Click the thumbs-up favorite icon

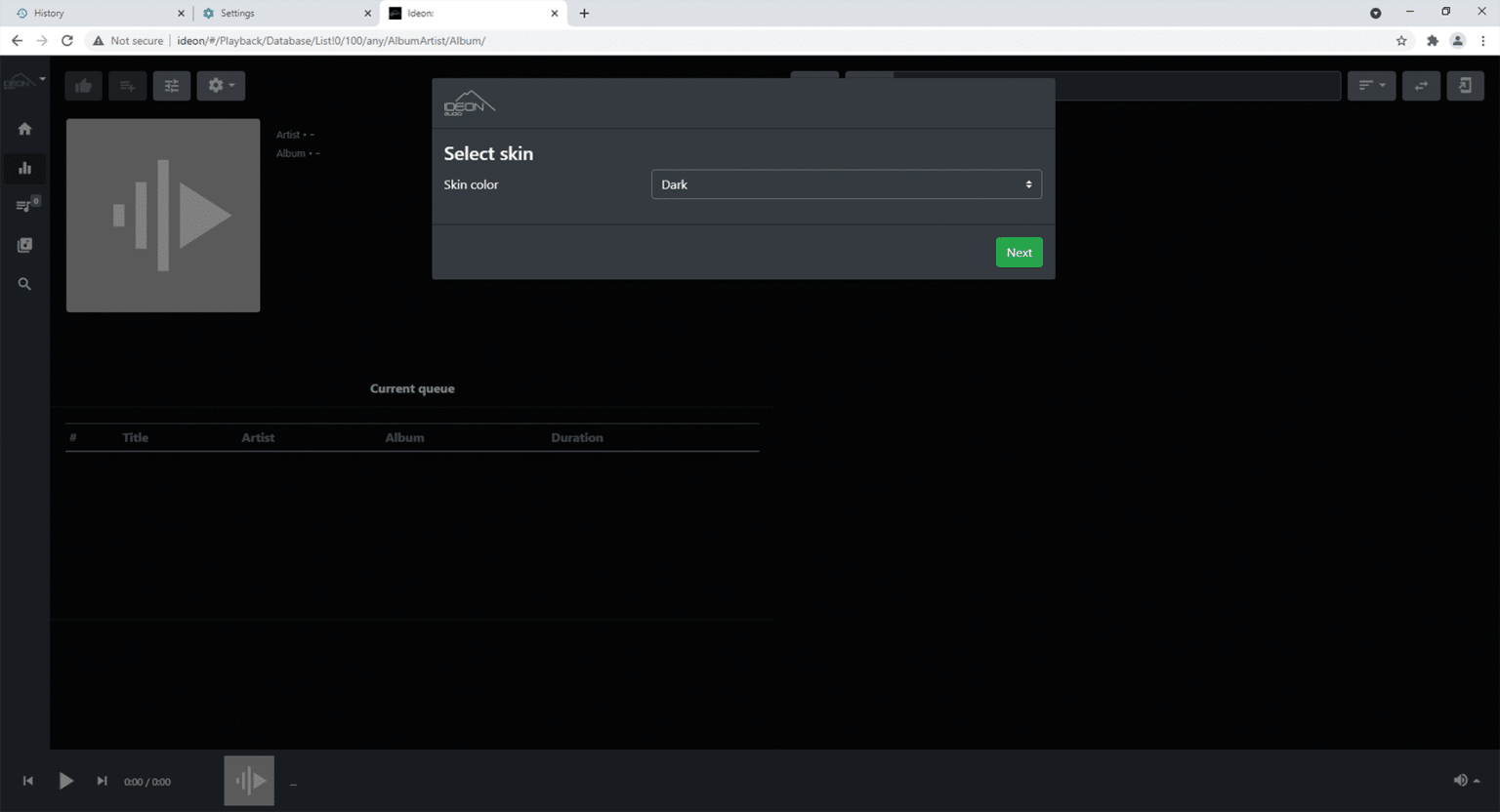[83, 85]
